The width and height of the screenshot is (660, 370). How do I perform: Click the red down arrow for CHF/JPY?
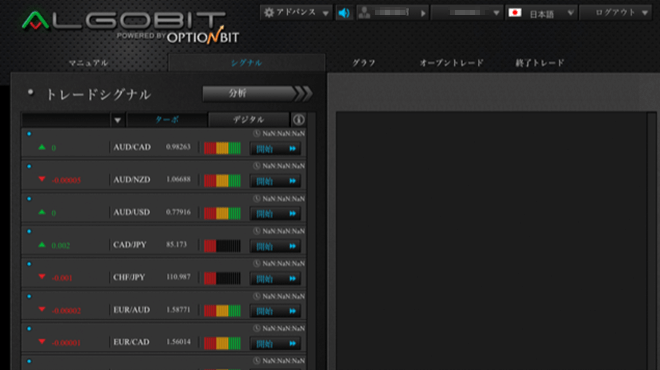coord(42,277)
